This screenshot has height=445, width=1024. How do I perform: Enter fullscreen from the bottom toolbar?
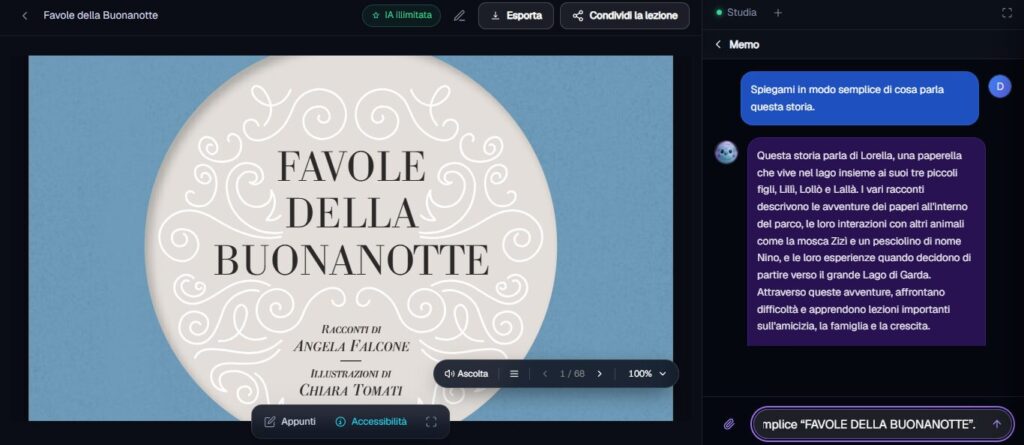pyautogui.click(x=431, y=422)
